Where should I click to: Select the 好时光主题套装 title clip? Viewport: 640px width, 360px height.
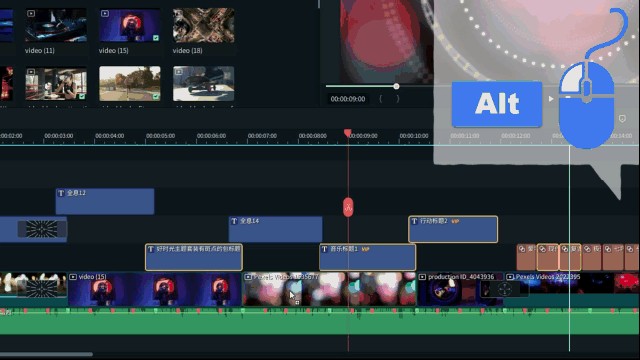pos(194,257)
